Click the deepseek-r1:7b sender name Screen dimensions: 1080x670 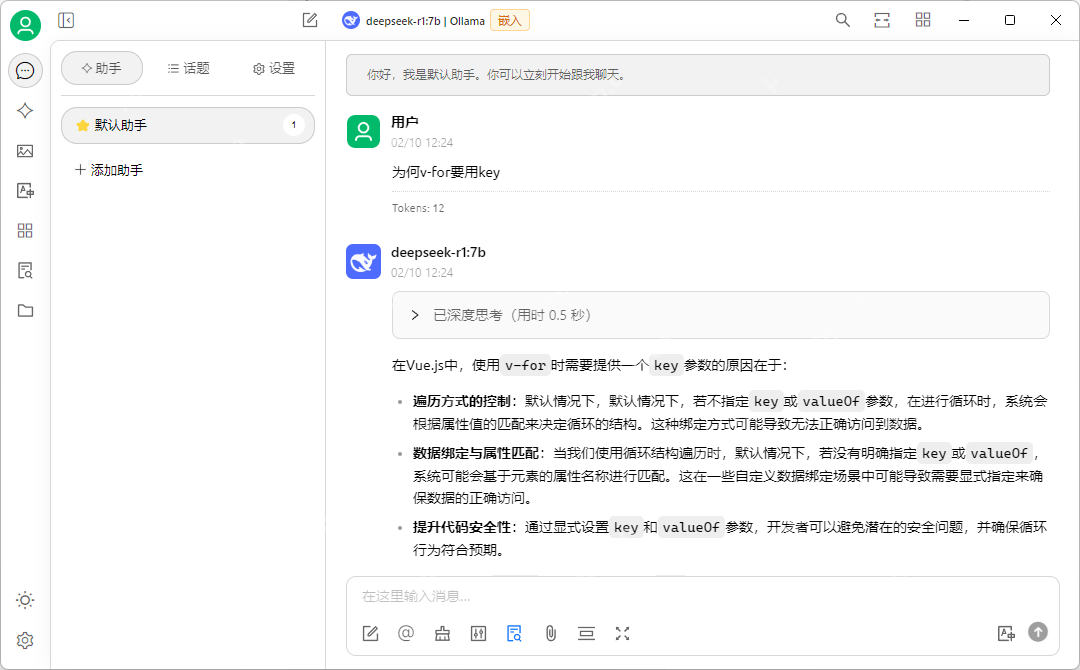coord(438,253)
